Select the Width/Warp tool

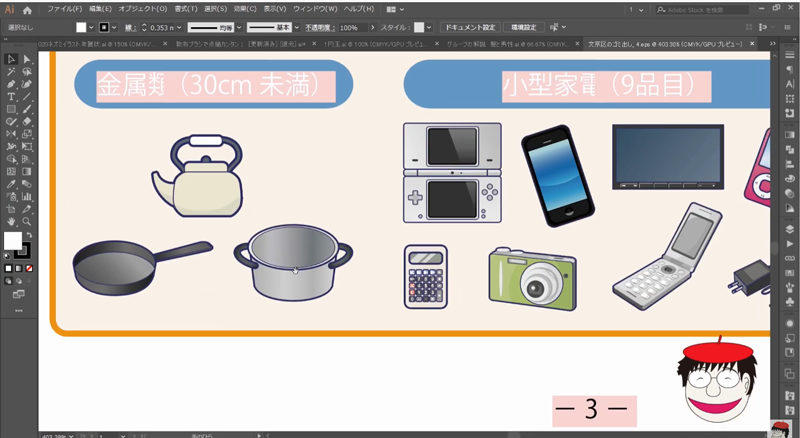11,147
